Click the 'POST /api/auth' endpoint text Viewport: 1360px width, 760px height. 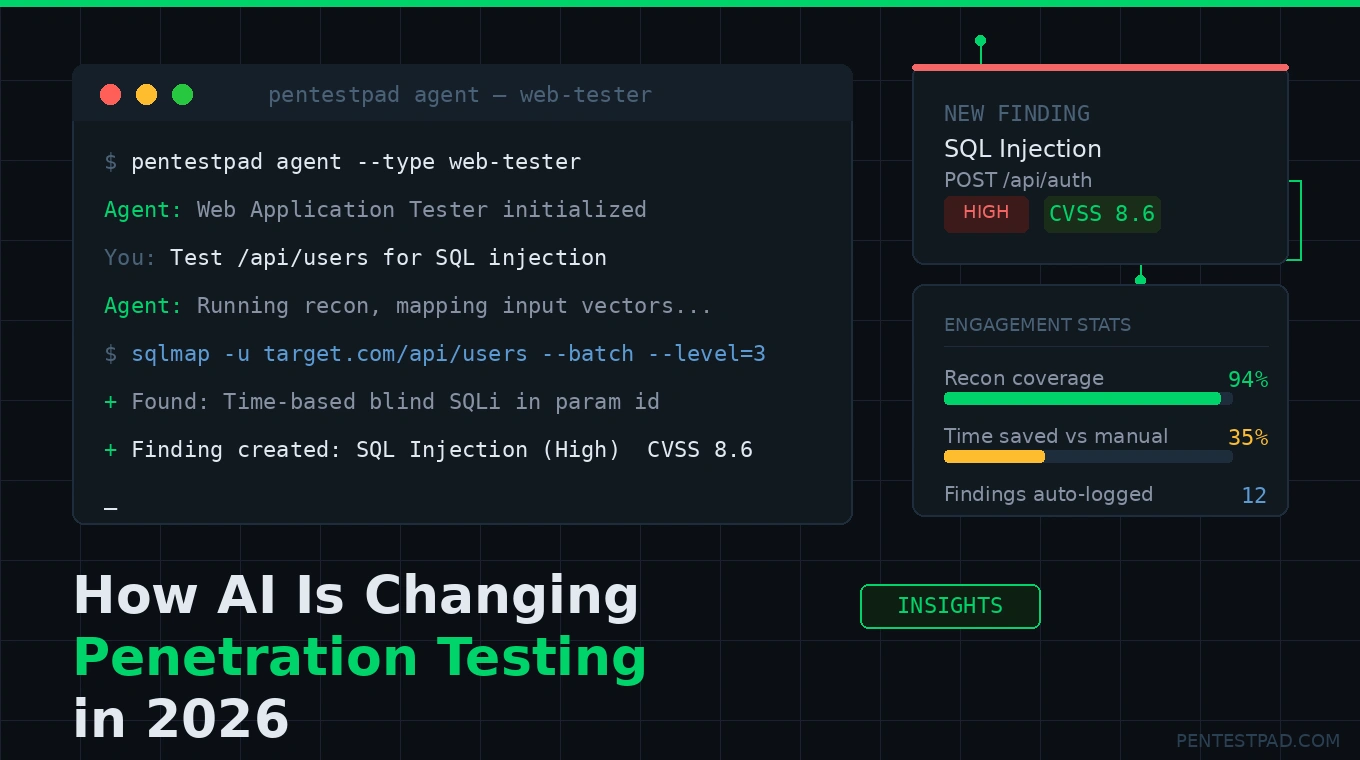click(x=1018, y=181)
